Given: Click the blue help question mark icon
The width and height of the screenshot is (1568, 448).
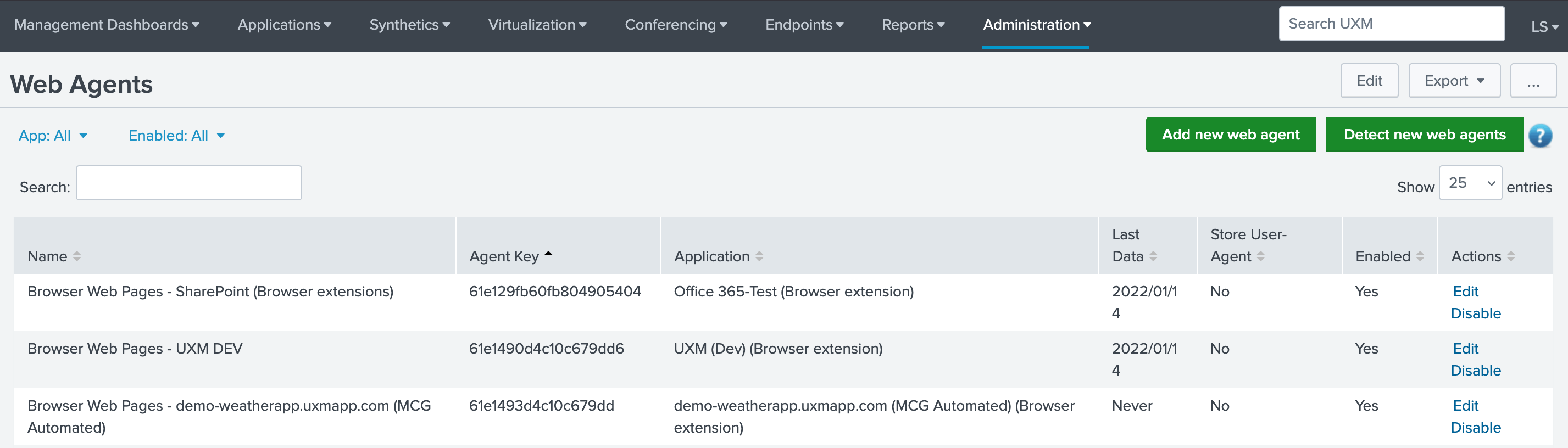Looking at the screenshot, I should (x=1539, y=136).
